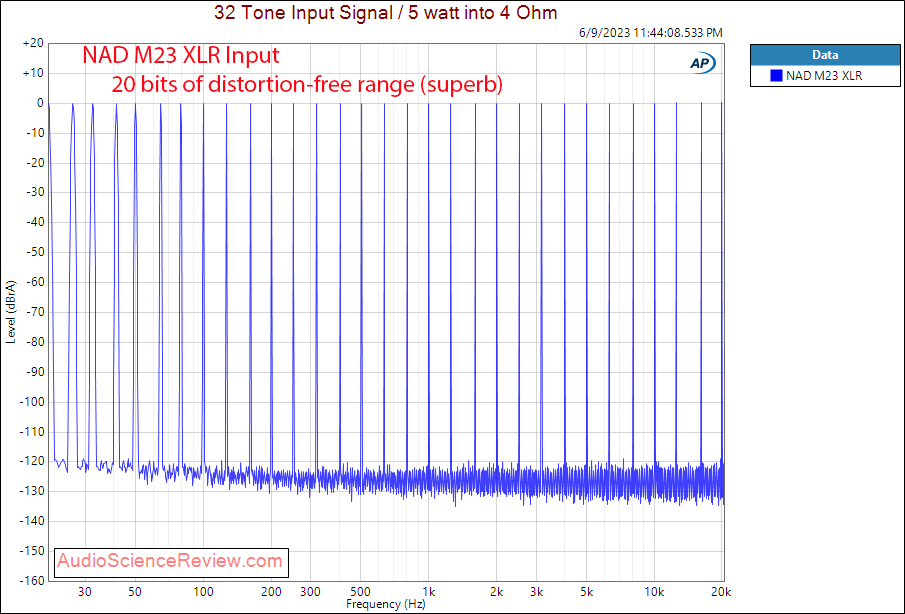Click the "-10" level axis tick label

pos(35,133)
